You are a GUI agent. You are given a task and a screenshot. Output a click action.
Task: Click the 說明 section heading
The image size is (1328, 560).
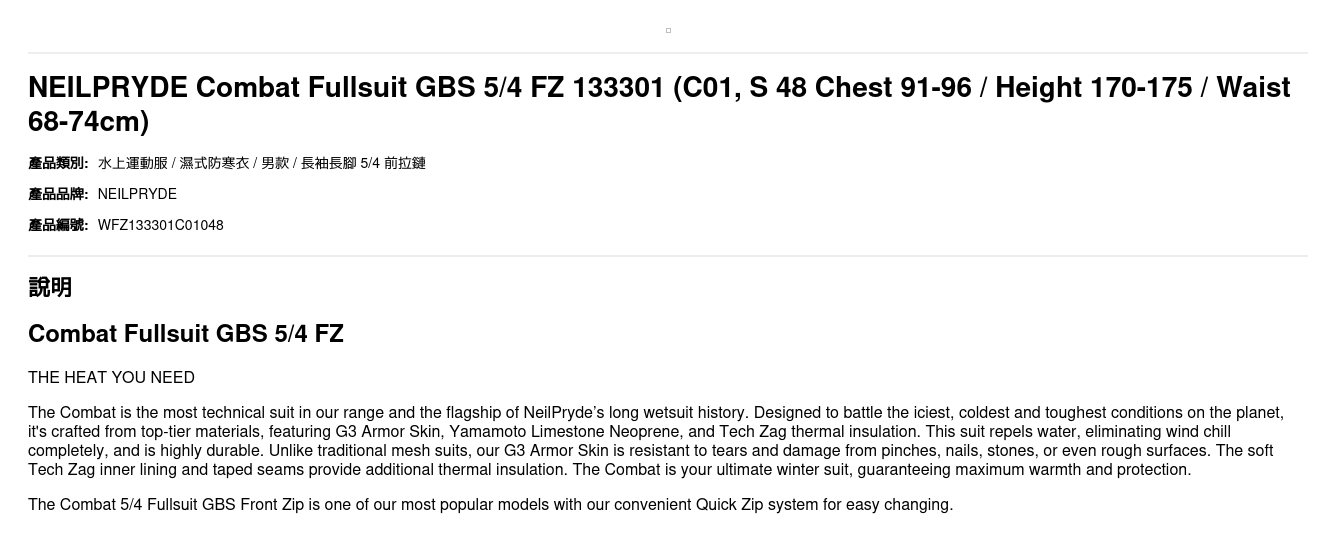pyautogui.click(x=50, y=287)
